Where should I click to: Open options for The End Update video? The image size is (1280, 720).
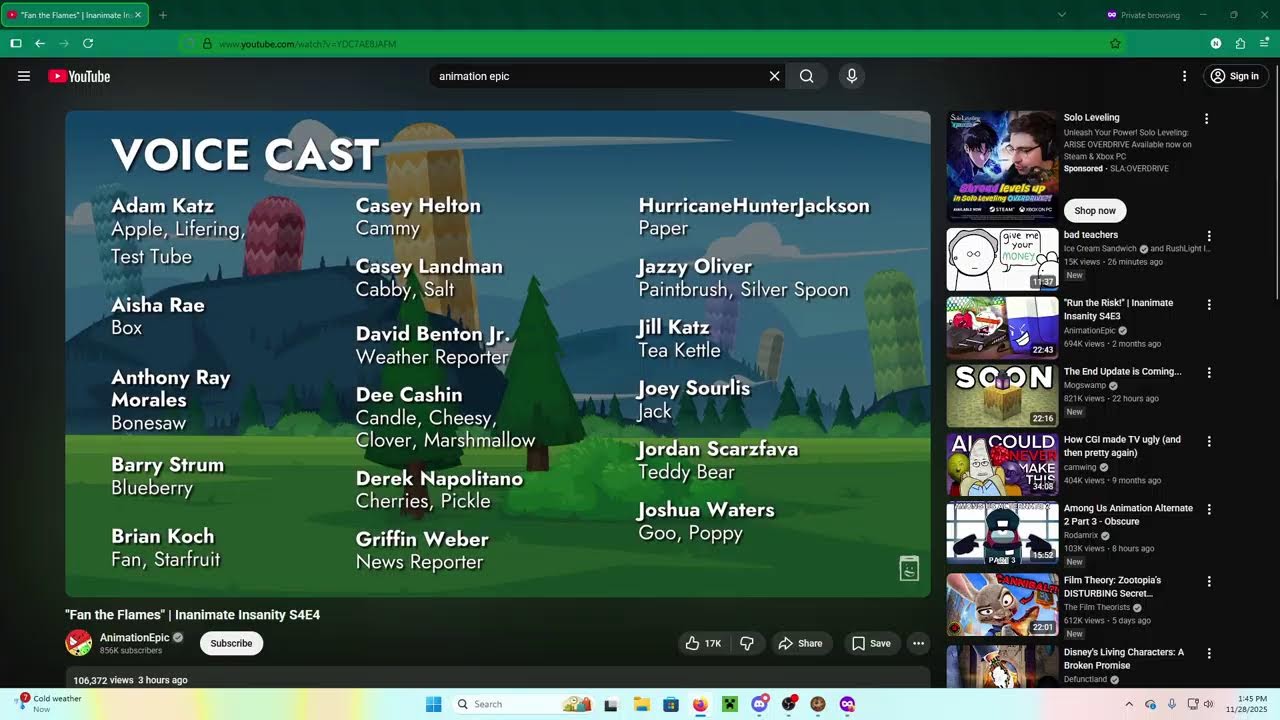click(x=1209, y=373)
